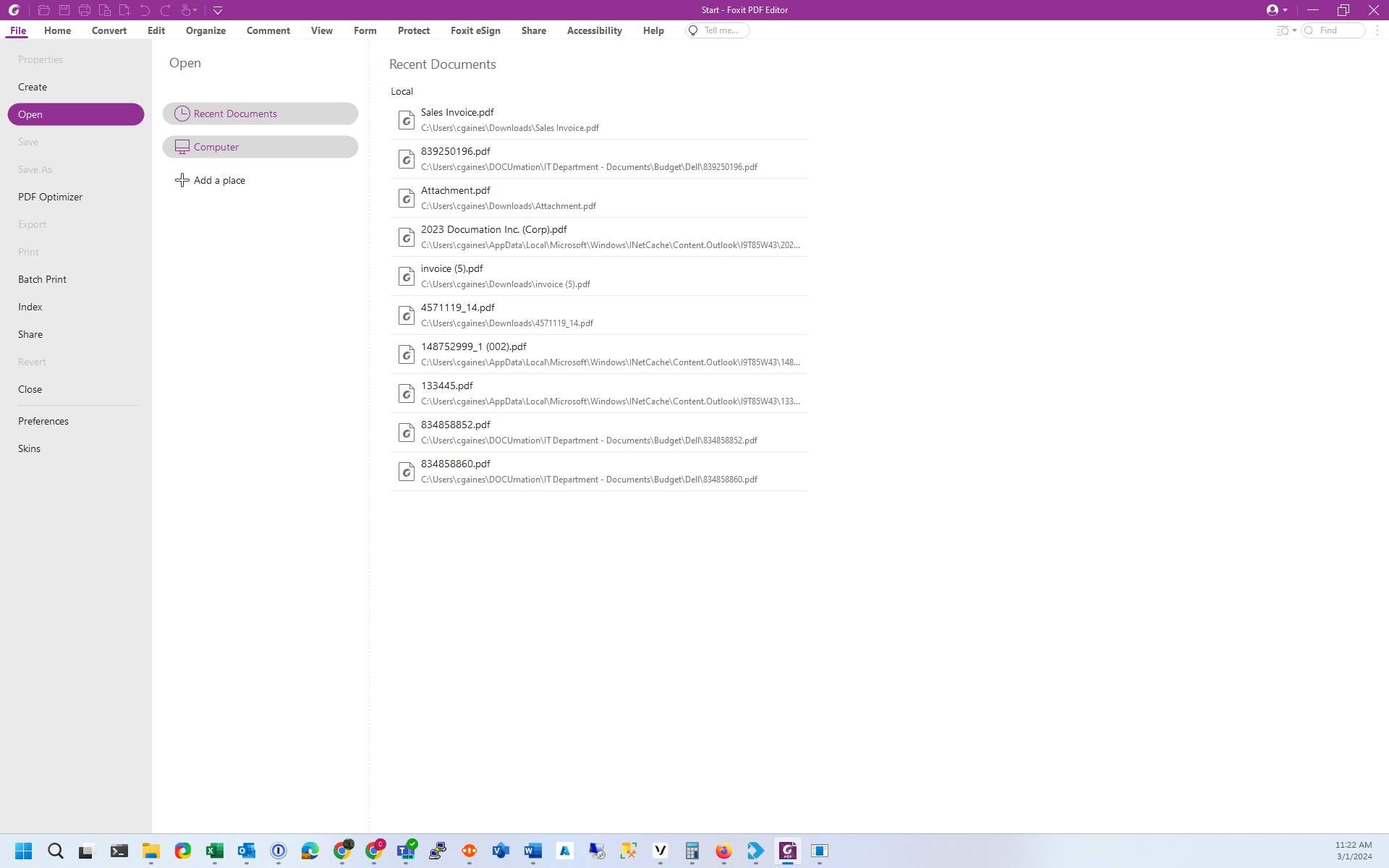Click the Print icon in title bar
Screen dimensions: 1389x868
[x=85, y=10]
